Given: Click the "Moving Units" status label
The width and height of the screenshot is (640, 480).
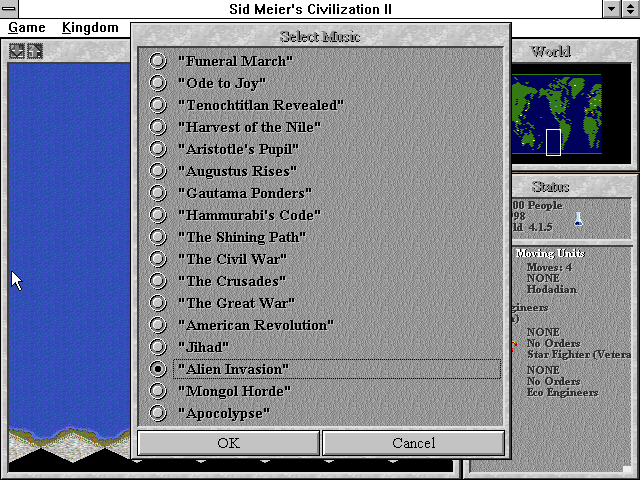Looking at the screenshot, I should tap(550, 253).
